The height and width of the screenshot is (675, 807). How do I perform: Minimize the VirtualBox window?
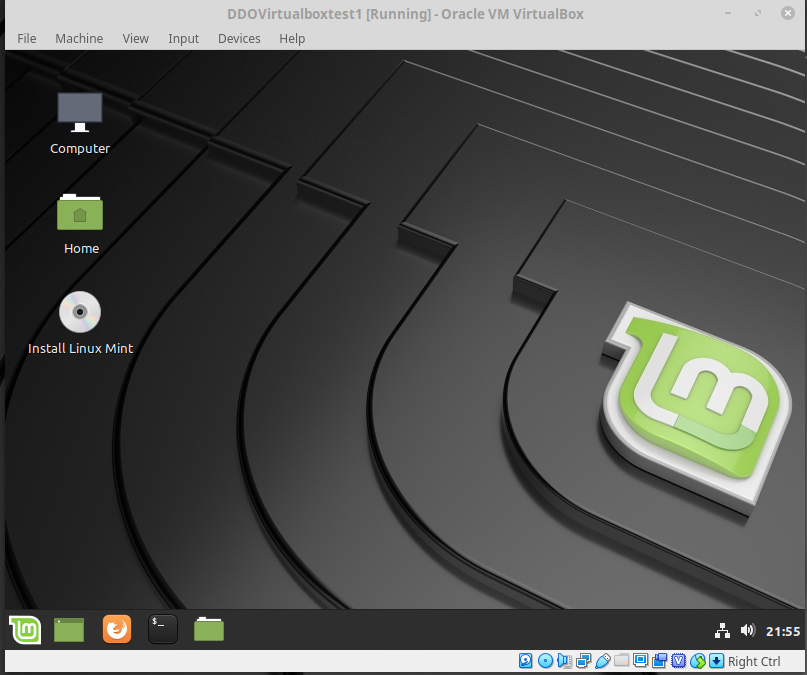click(x=728, y=13)
